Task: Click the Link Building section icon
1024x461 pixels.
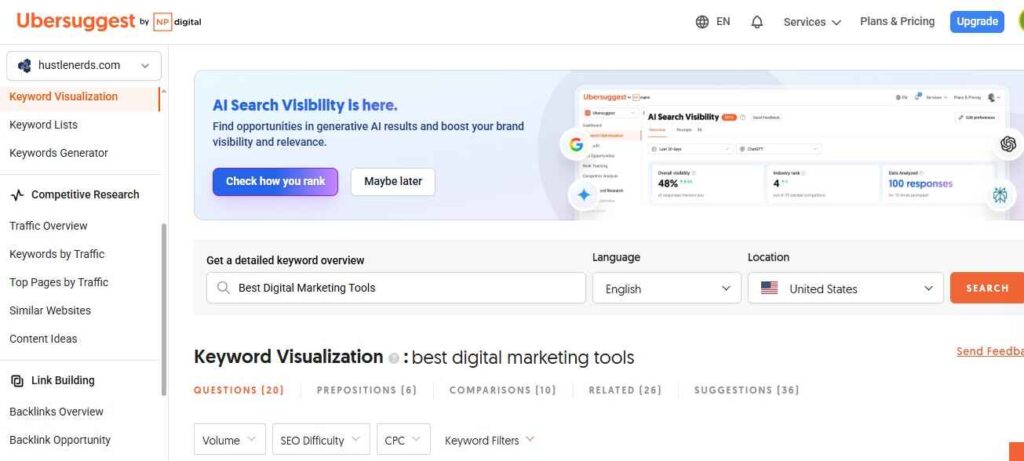Action: point(17,381)
